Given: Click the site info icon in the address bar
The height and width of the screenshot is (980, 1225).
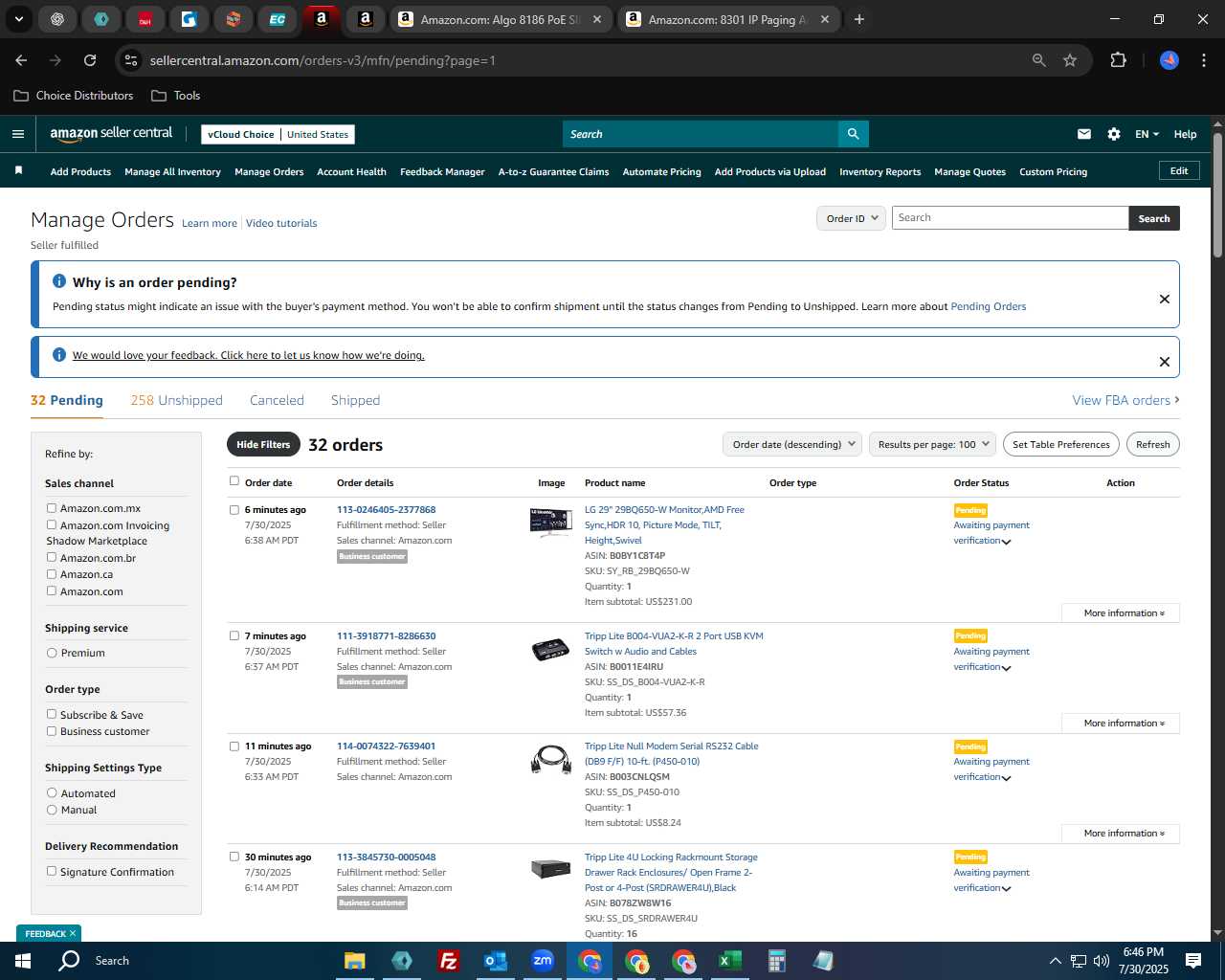Looking at the screenshot, I should coord(132,60).
